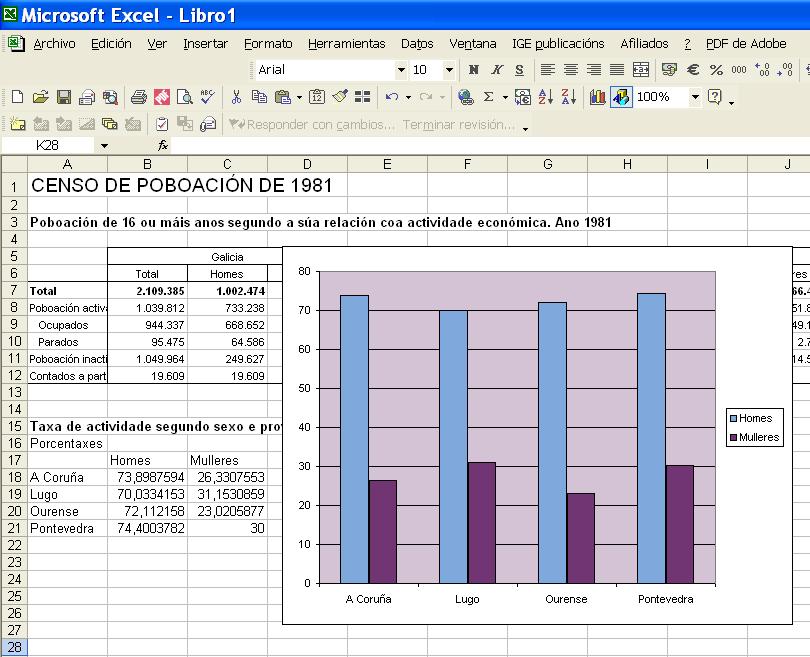Open the Arial font name dropdown

[x=401, y=70]
